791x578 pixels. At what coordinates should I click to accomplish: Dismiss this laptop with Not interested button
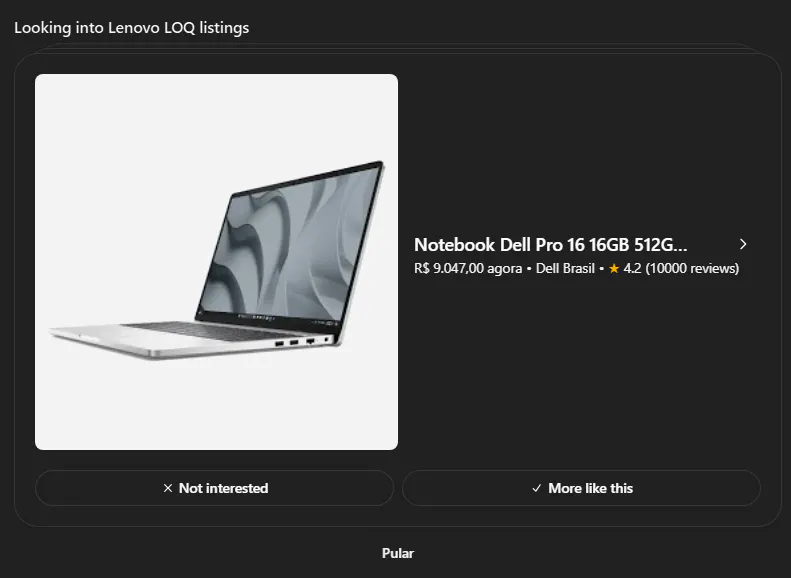click(x=214, y=488)
